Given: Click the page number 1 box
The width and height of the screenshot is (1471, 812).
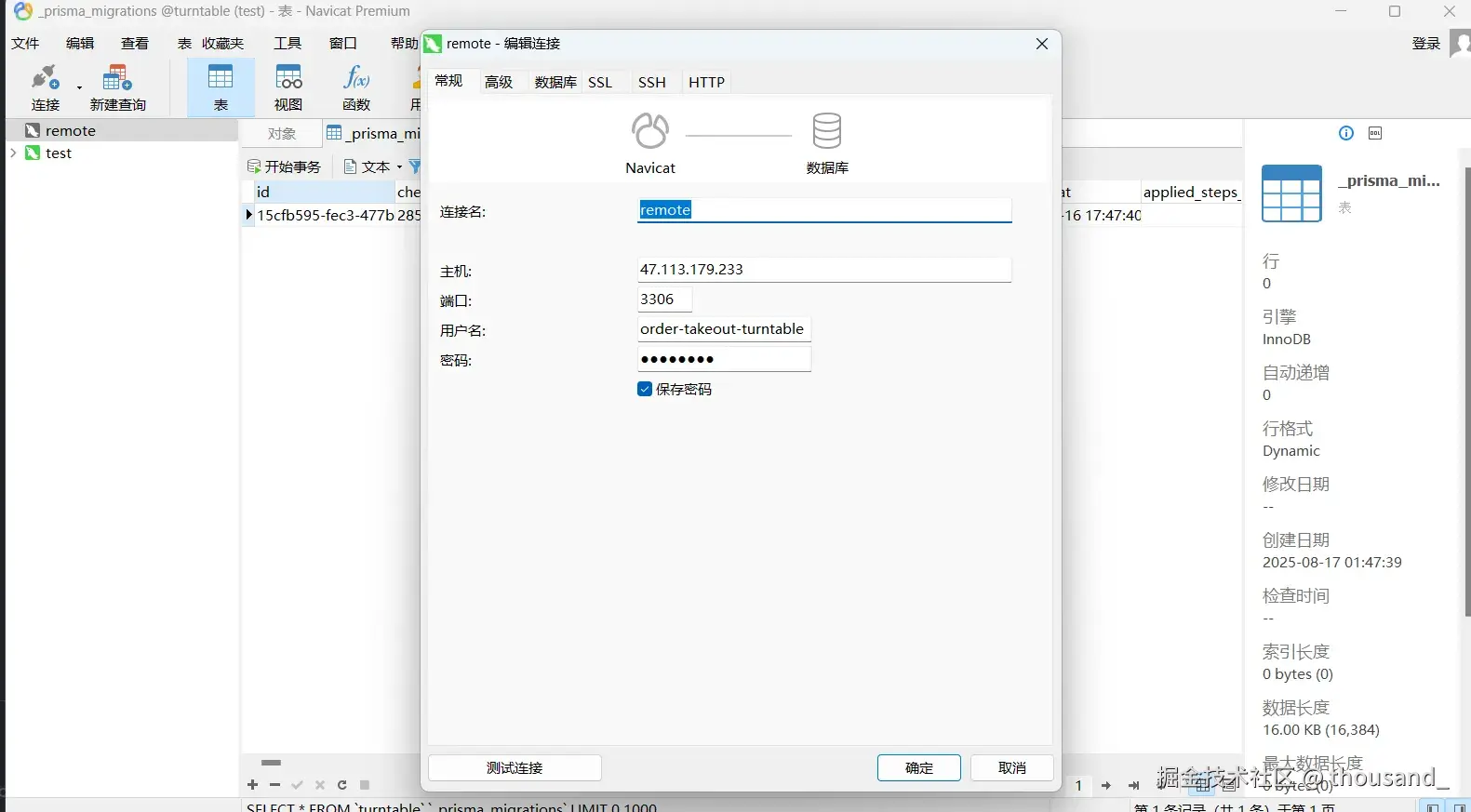Looking at the screenshot, I should pos(1078,786).
